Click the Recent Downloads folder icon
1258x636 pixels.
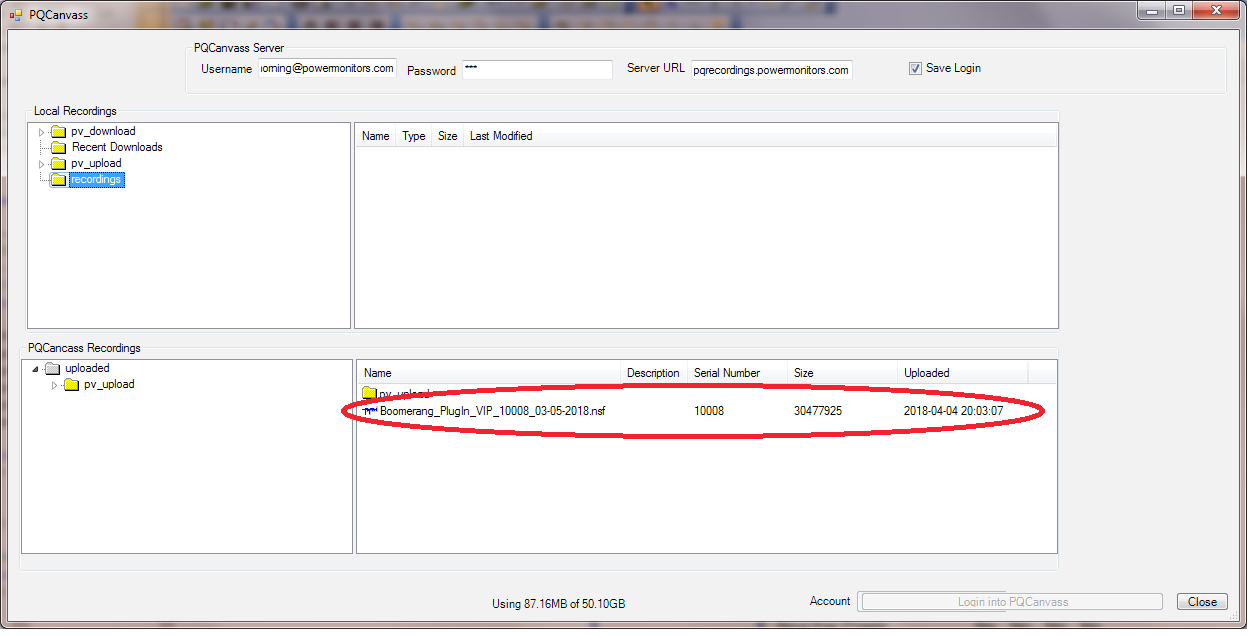point(59,148)
